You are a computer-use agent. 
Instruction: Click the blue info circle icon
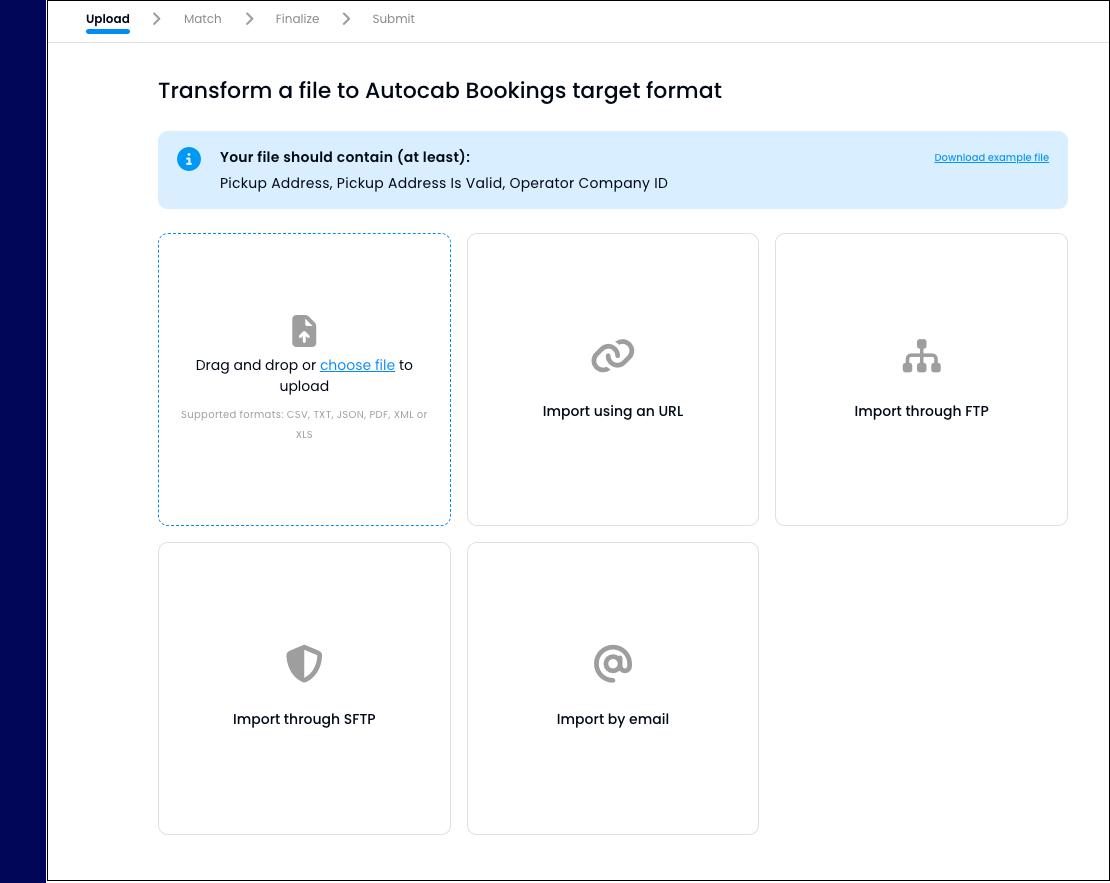tap(189, 159)
